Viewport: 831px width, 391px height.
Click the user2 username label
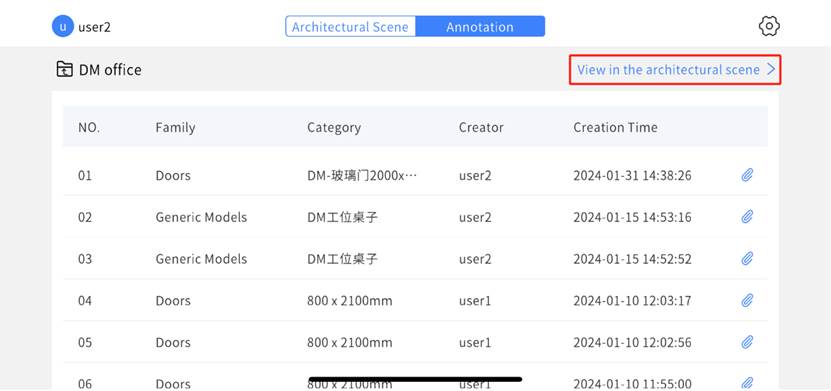94,27
